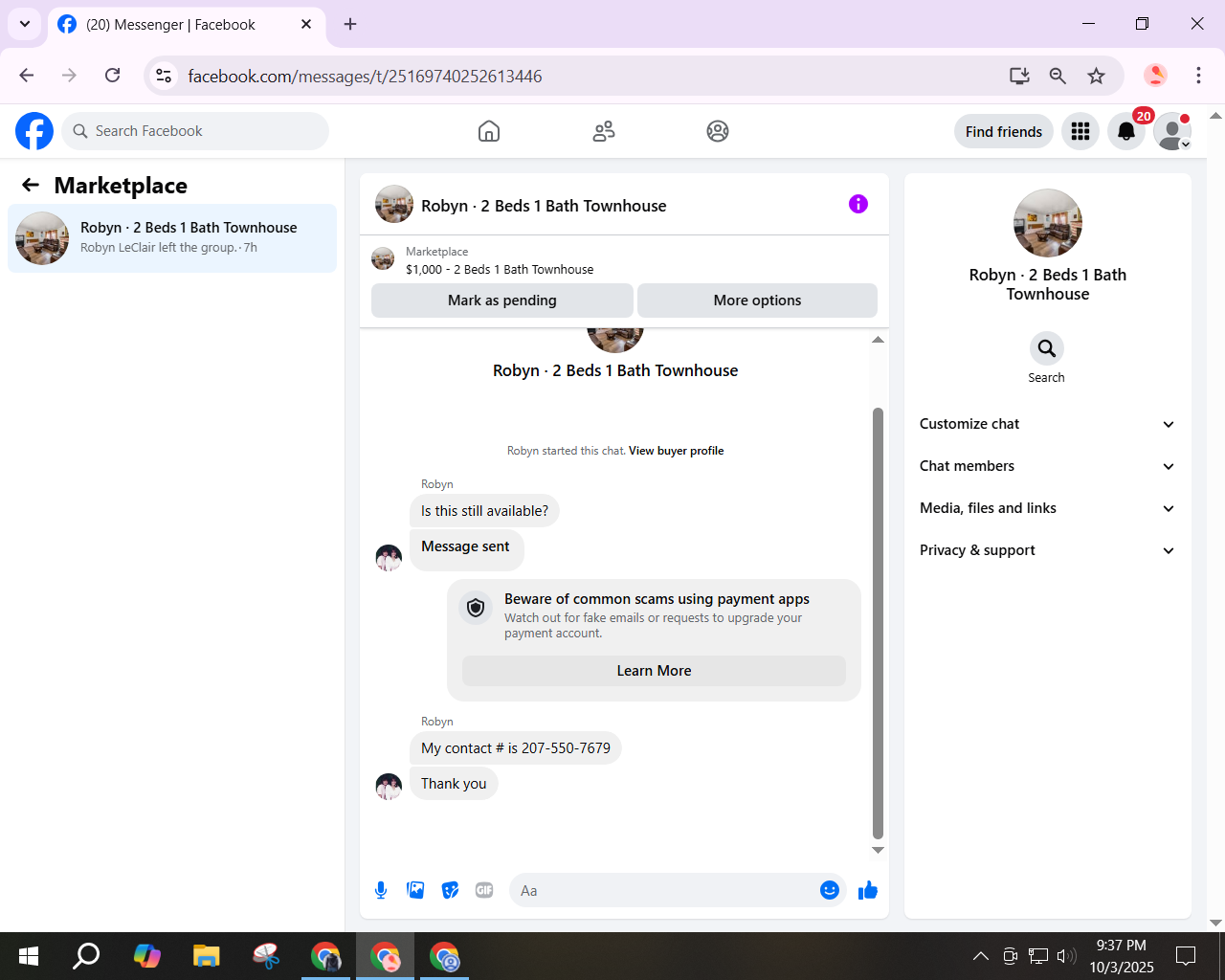The height and width of the screenshot is (980, 1225).
Task: Open the tab search dropdown arrow
Action: [x=25, y=24]
